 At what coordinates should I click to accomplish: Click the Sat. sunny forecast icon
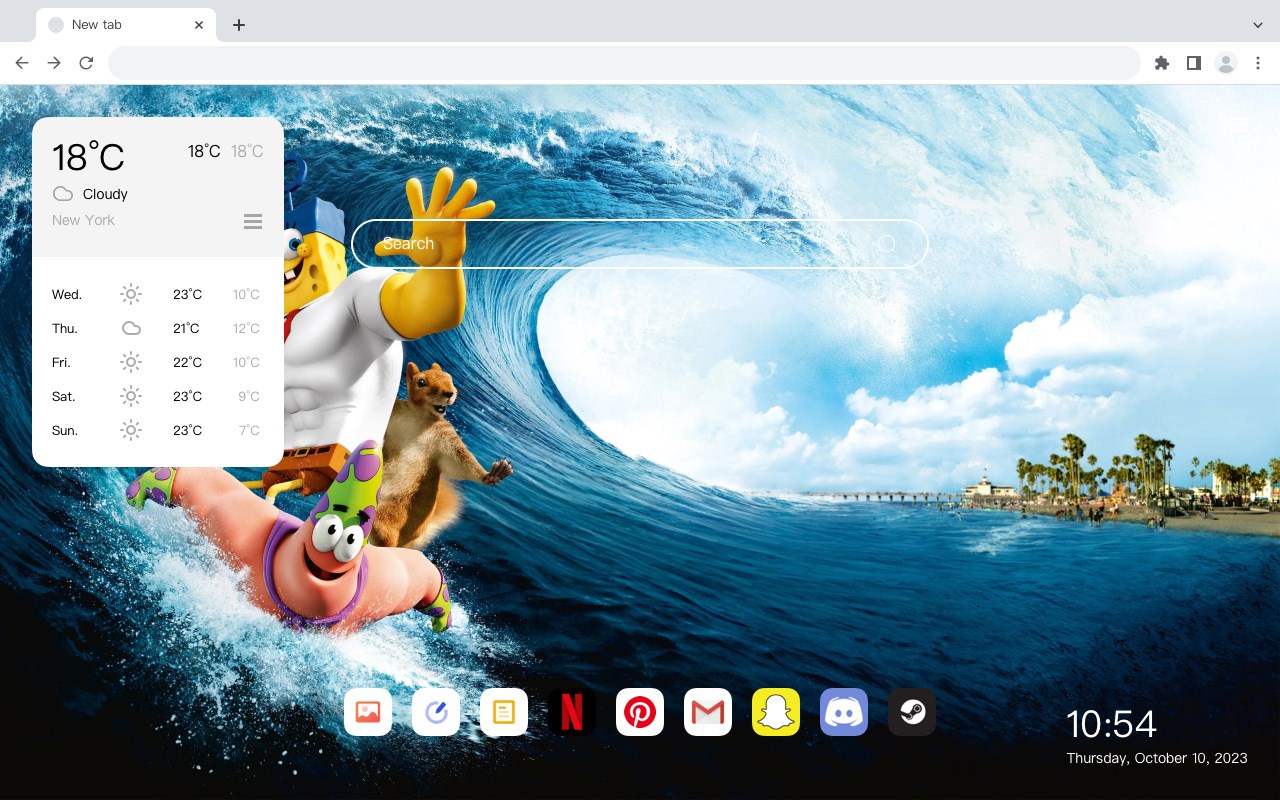tap(131, 396)
